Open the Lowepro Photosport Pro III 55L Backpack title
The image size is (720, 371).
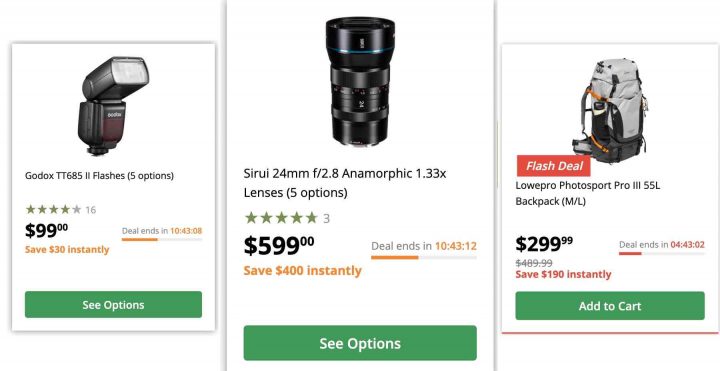pos(587,193)
